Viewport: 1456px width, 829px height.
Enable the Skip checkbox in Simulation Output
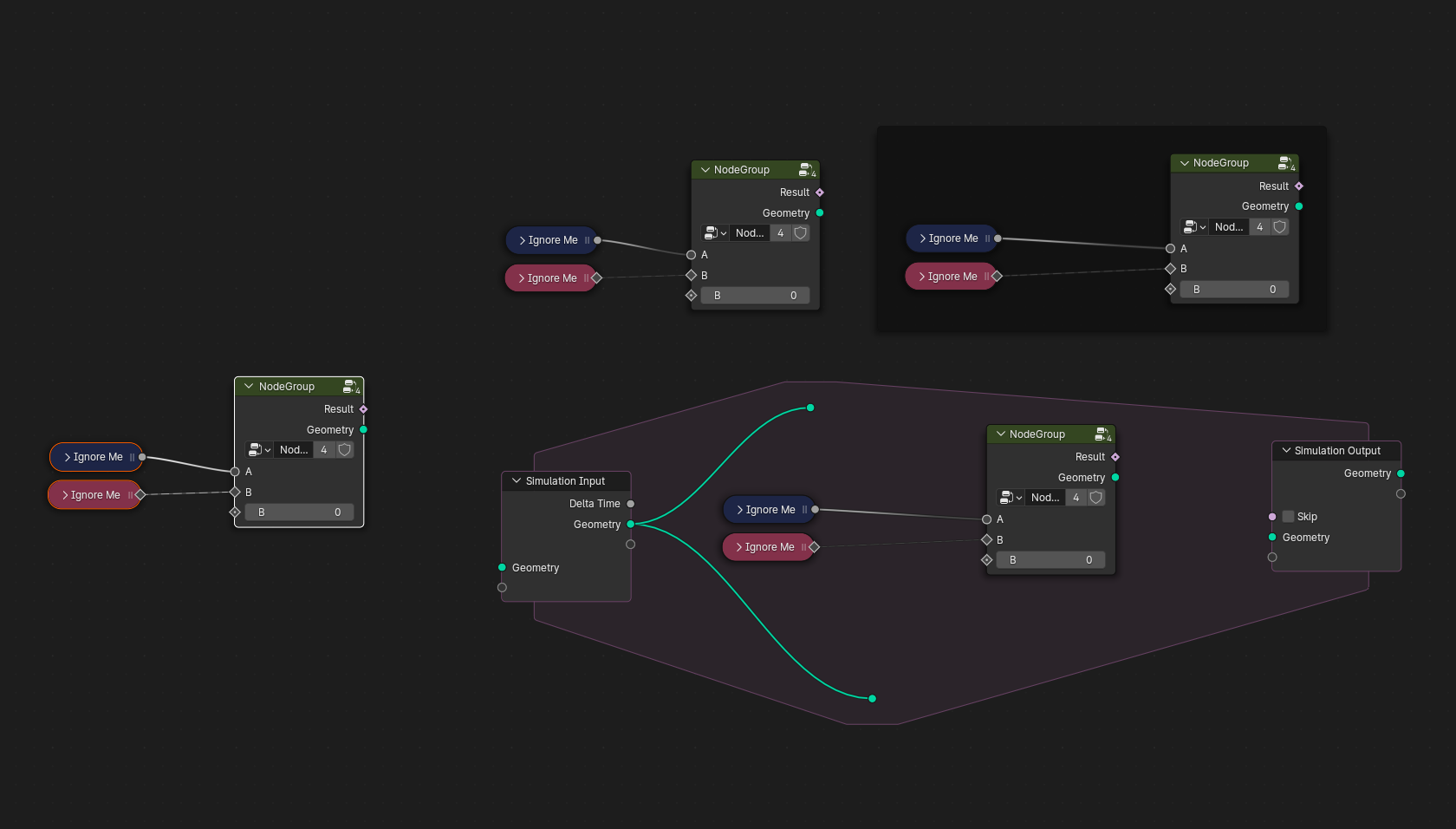tap(1288, 517)
